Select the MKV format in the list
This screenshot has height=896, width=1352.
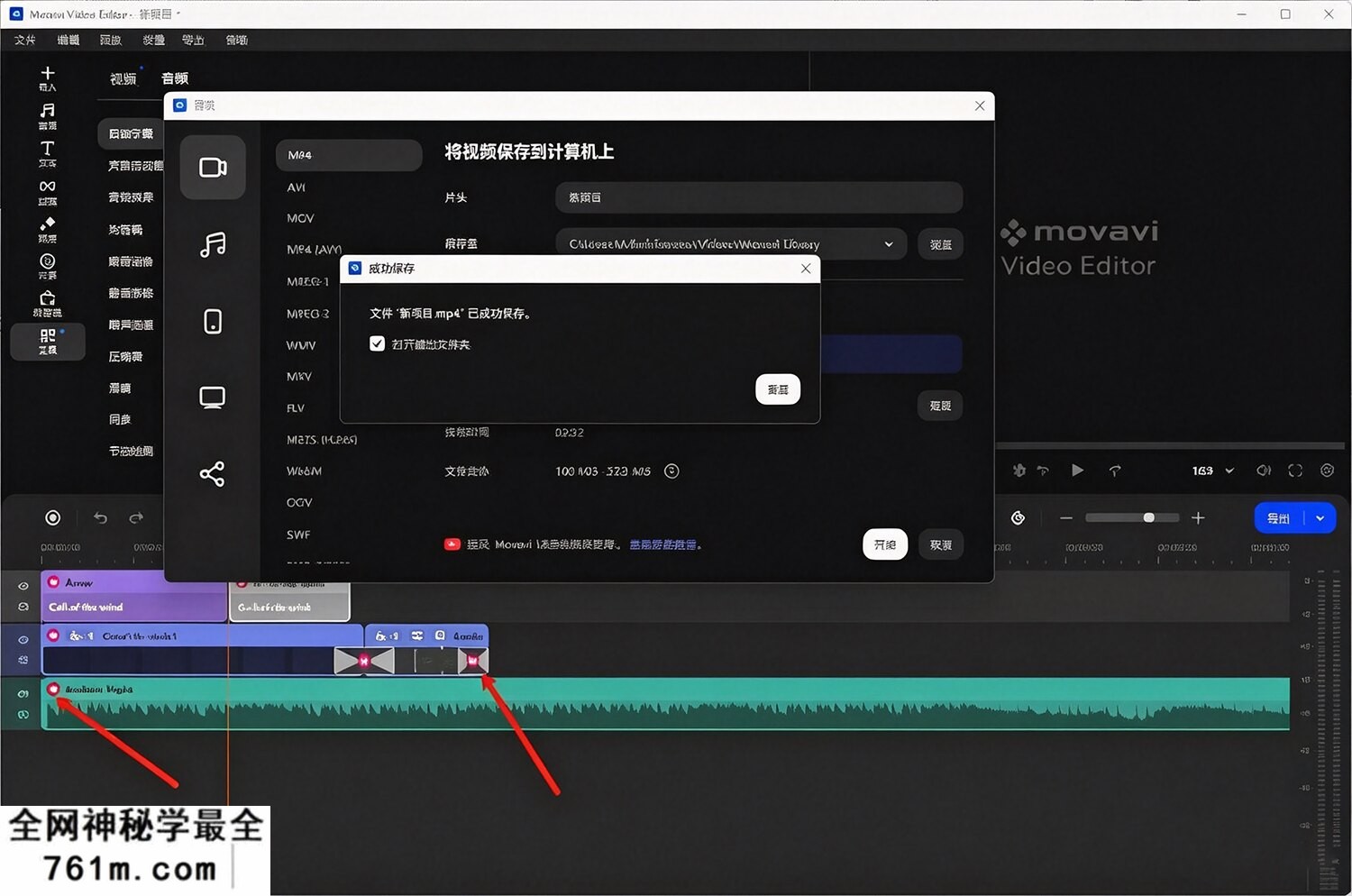[299, 377]
